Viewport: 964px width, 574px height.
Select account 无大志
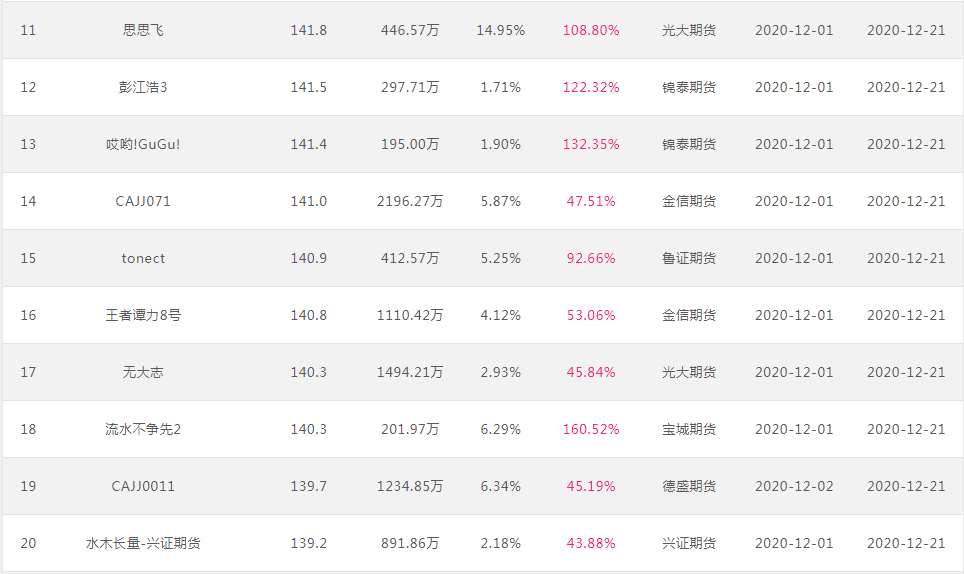click(x=143, y=372)
